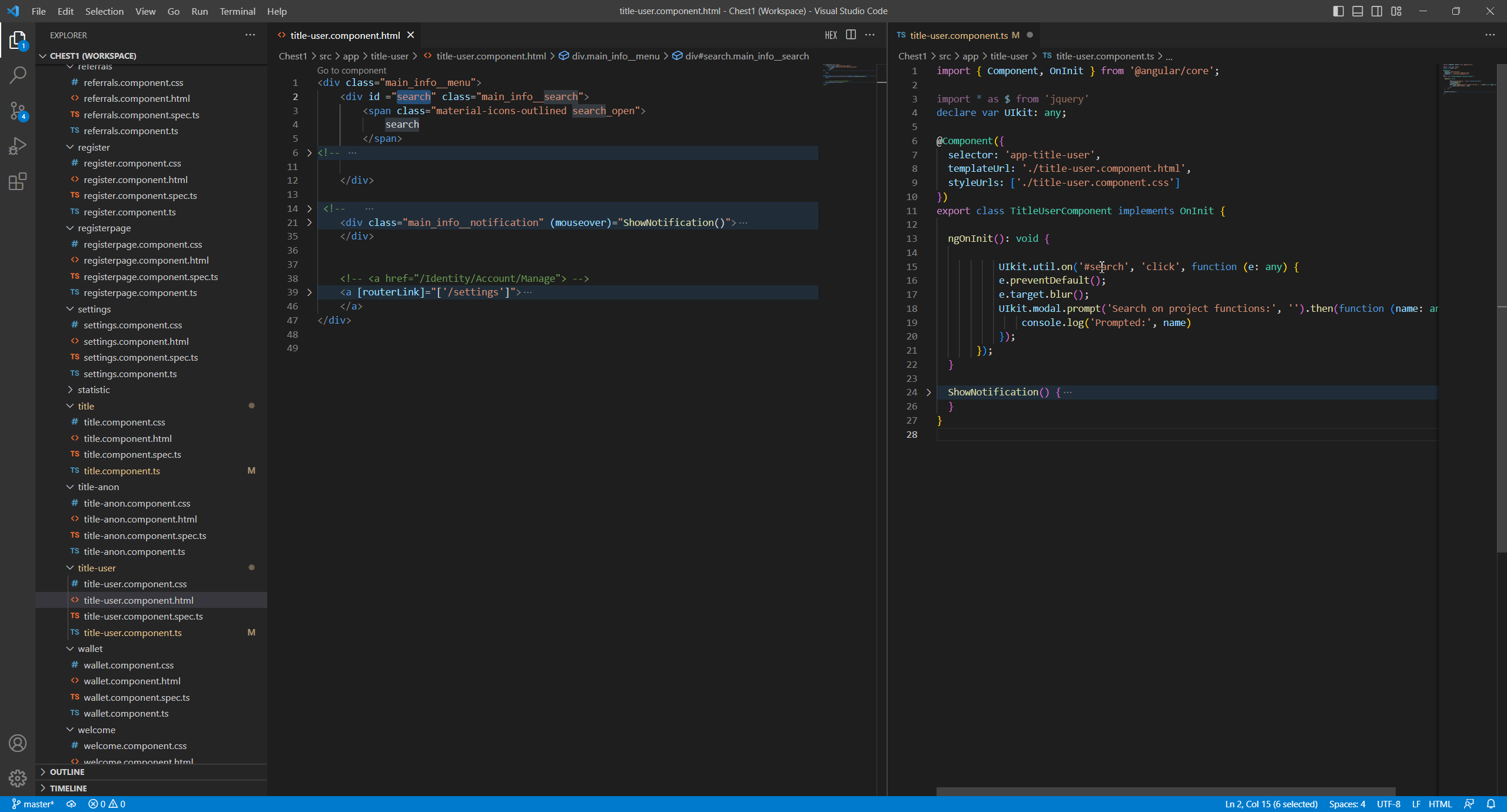Viewport: 1507px width, 812px height.
Task: Click the split editor right icon
Action: [851, 35]
